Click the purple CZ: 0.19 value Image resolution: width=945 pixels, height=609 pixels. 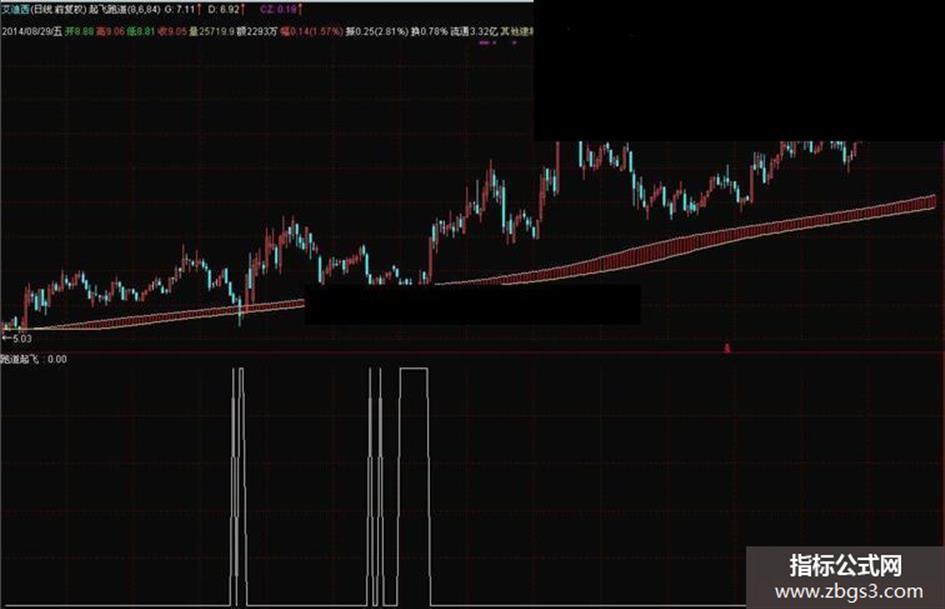[x=278, y=10]
